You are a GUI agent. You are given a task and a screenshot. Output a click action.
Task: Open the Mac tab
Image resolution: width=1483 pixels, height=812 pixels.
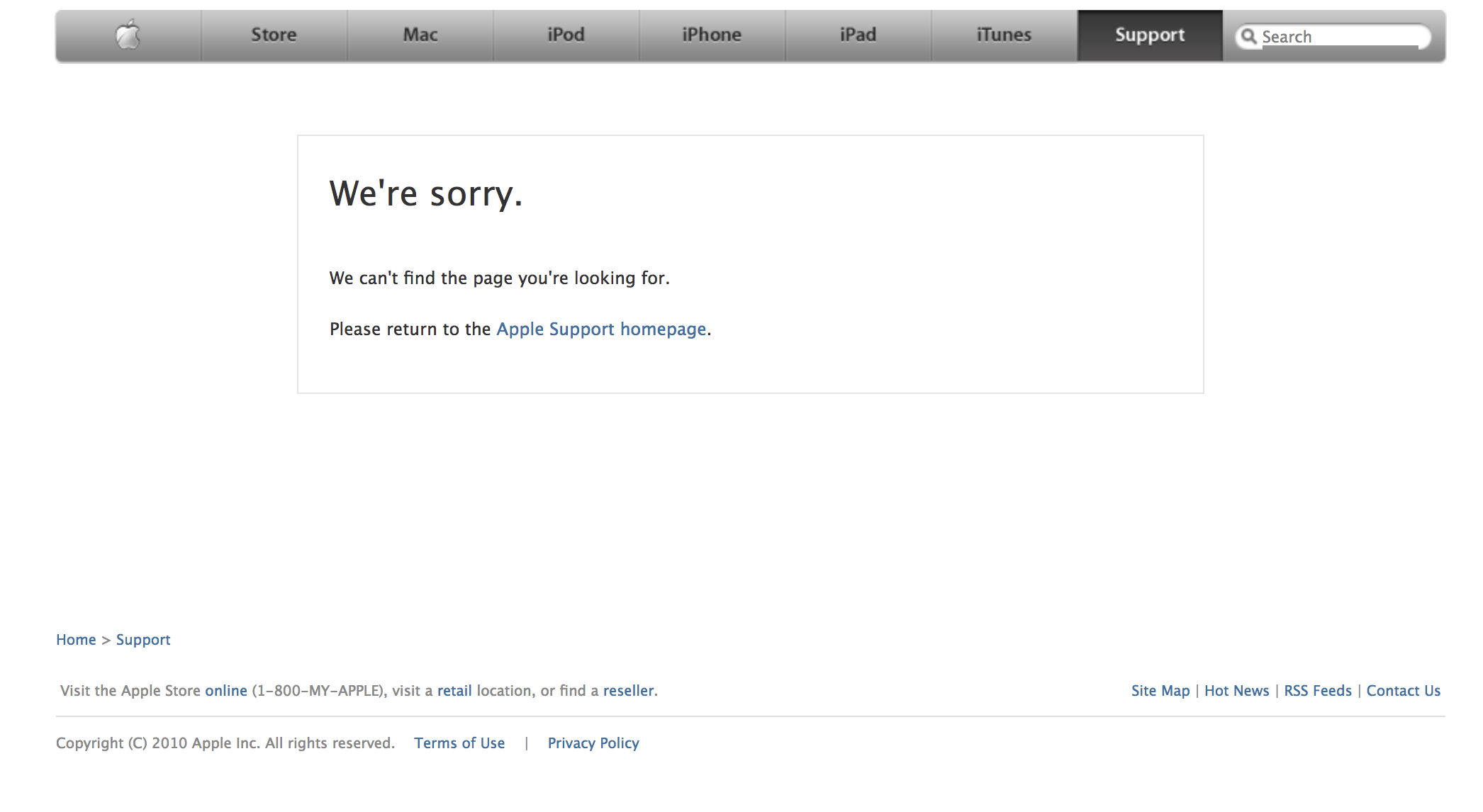point(420,35)
